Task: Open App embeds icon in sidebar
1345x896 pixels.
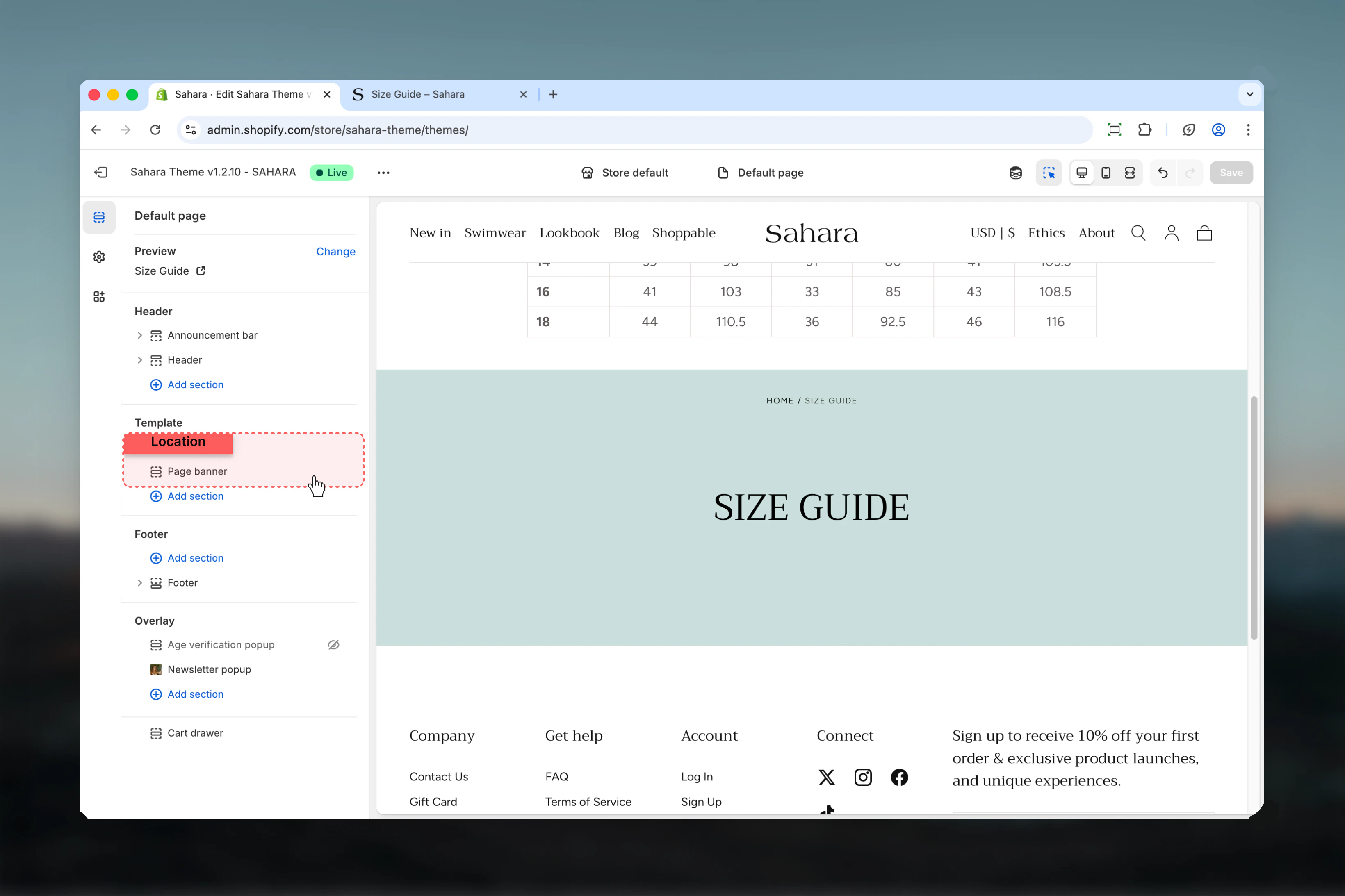Action: tap(99, 297)
